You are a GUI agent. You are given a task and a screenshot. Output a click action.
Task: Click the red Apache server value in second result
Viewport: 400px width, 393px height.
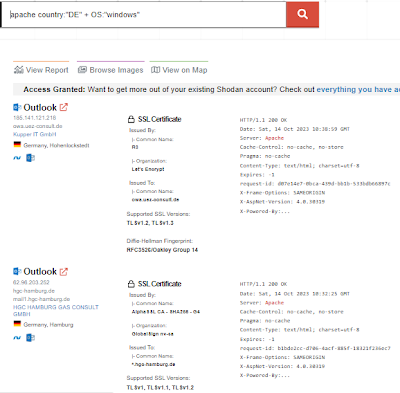pos(274,303)
